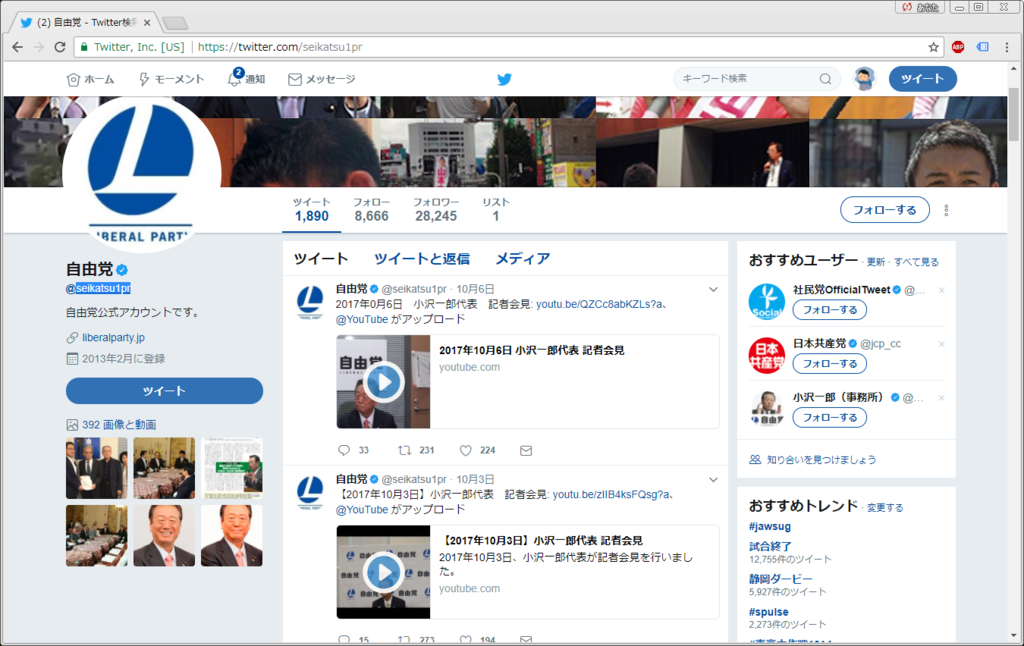Open the #spulse trend
1024x646 pixels.
coord(769,612)
